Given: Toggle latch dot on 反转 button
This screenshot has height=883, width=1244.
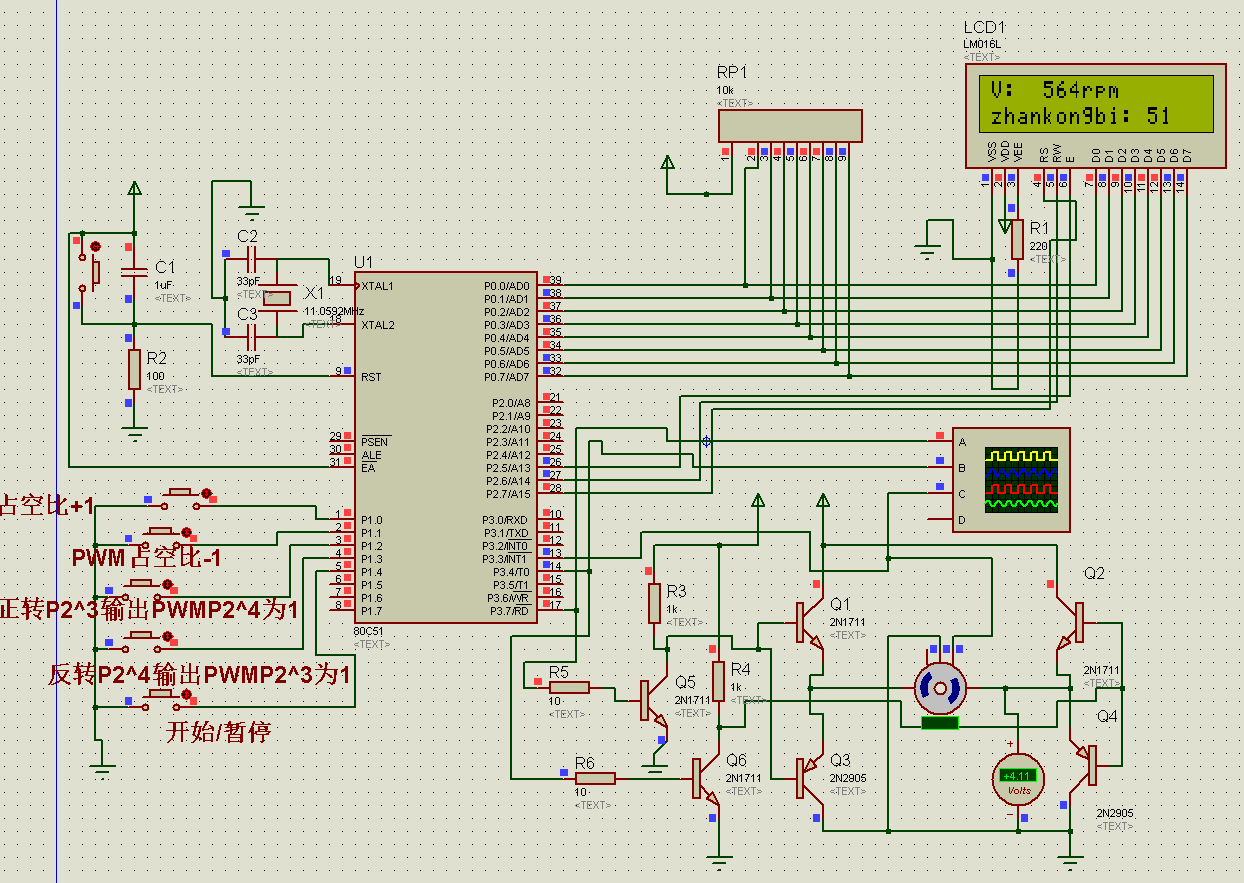Looking at the screenshot, I should coord(168,636).
